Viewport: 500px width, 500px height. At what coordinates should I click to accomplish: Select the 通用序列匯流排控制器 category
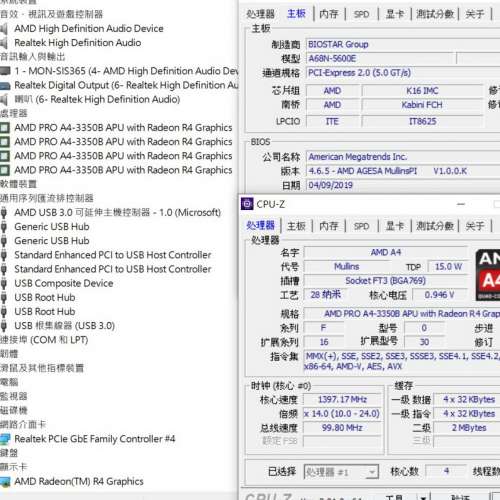47,198
